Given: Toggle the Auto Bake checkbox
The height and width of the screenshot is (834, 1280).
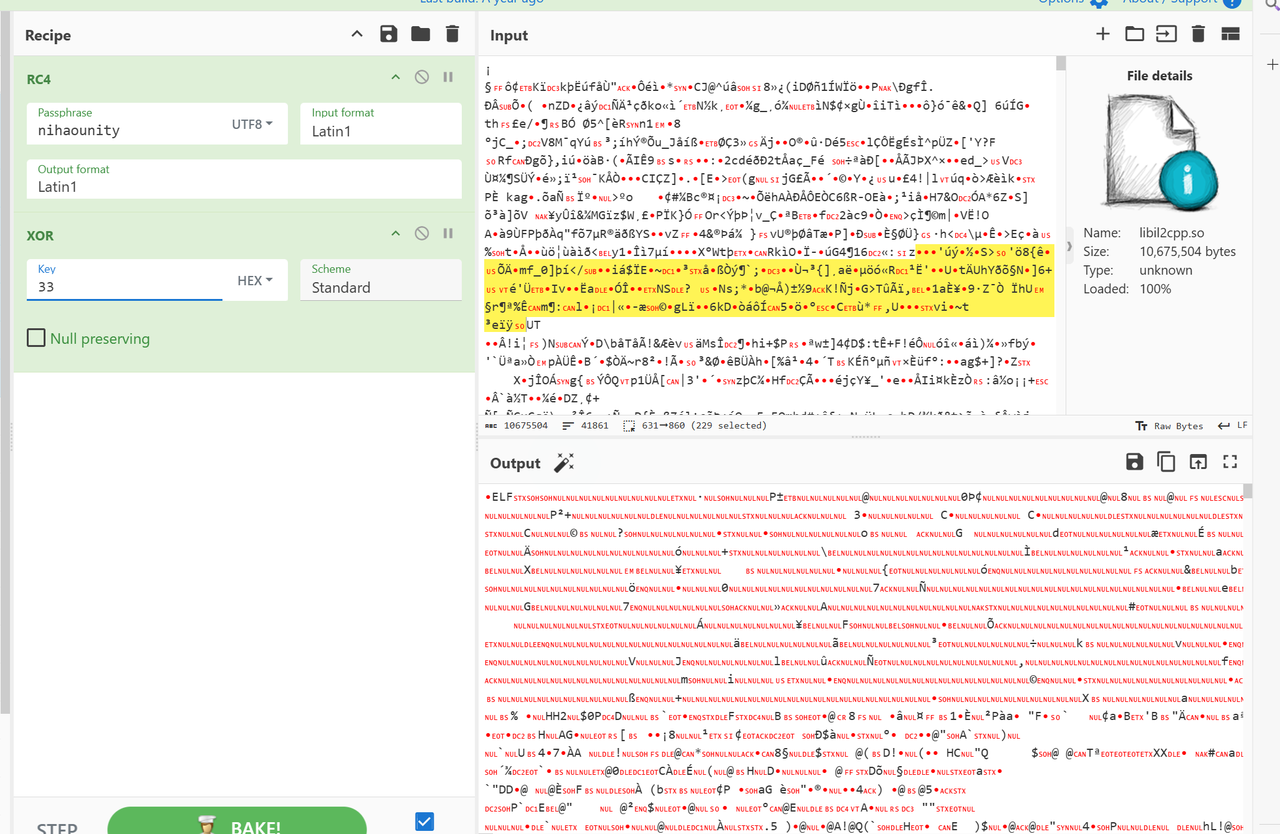Looking at the screenshot, I should tap(424, 821).
